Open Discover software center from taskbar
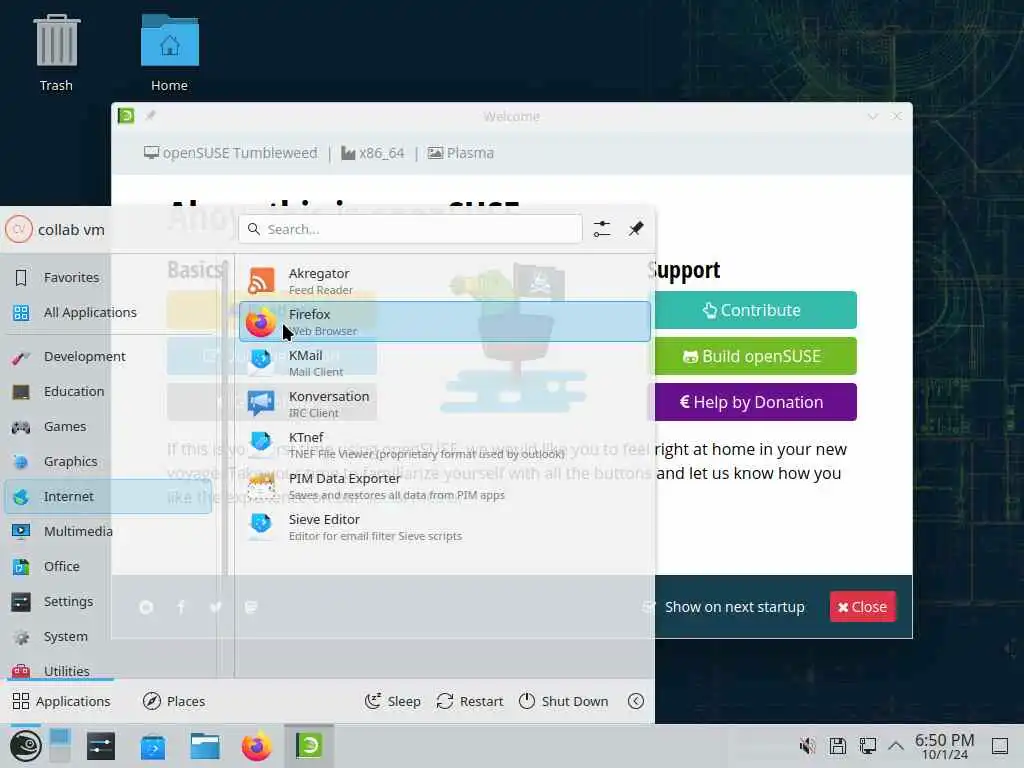Viewport: 1024px width, 768px height. 153,746
